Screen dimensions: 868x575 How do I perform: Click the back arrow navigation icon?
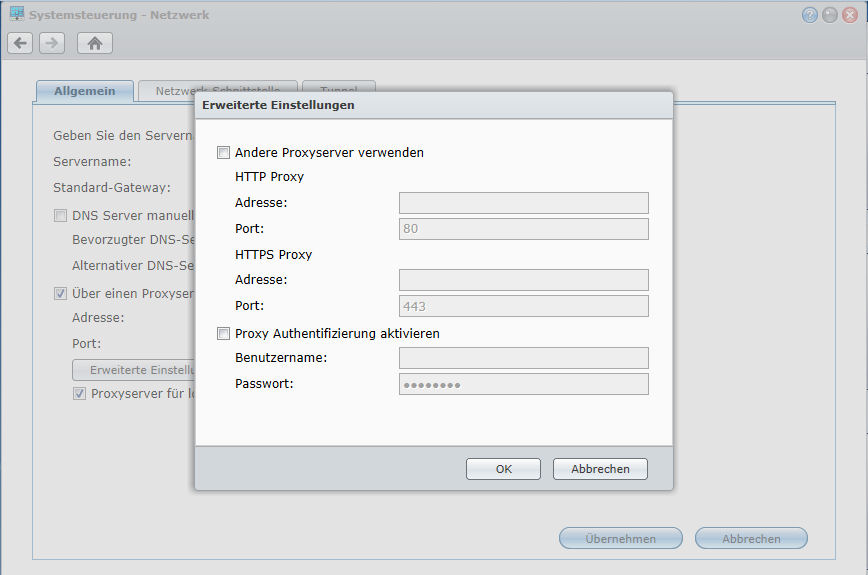[20, 43]
